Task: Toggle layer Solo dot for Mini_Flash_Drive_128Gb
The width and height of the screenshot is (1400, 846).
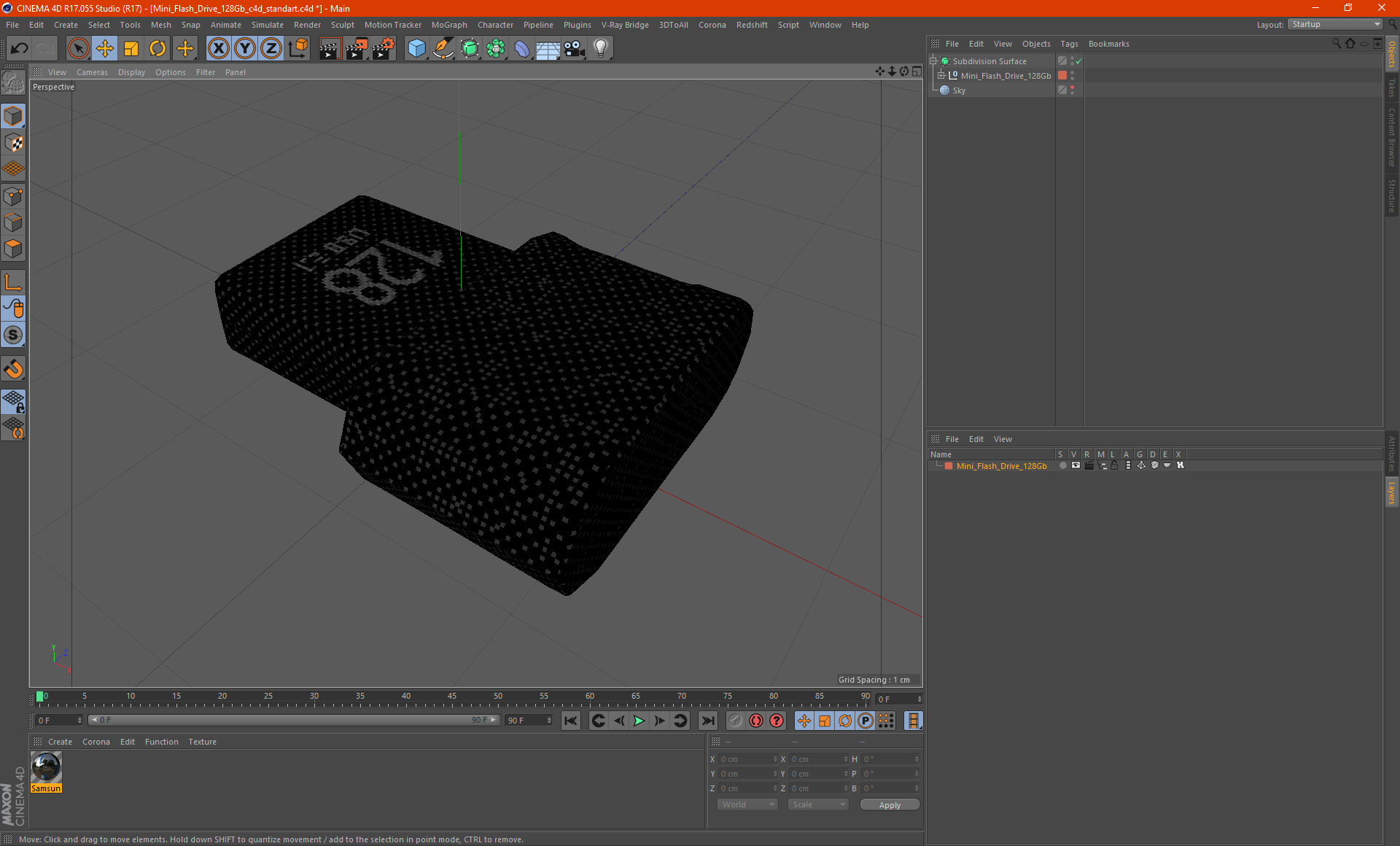Action: click(1062, 465)
